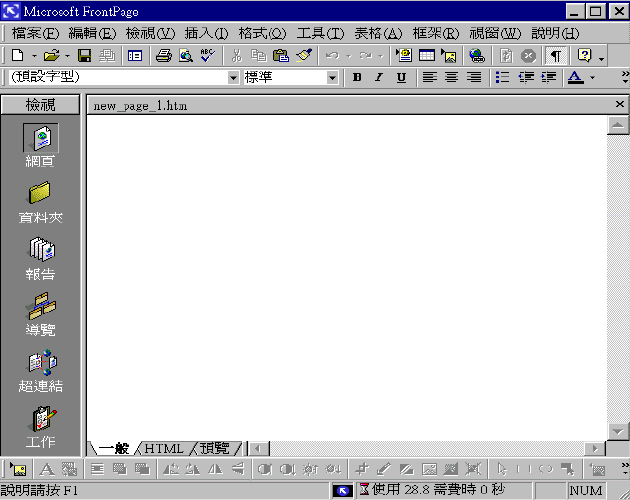Click inside the blank page editing area
The height and width of the screenshot is (500, 630).
tap(346, 277)
